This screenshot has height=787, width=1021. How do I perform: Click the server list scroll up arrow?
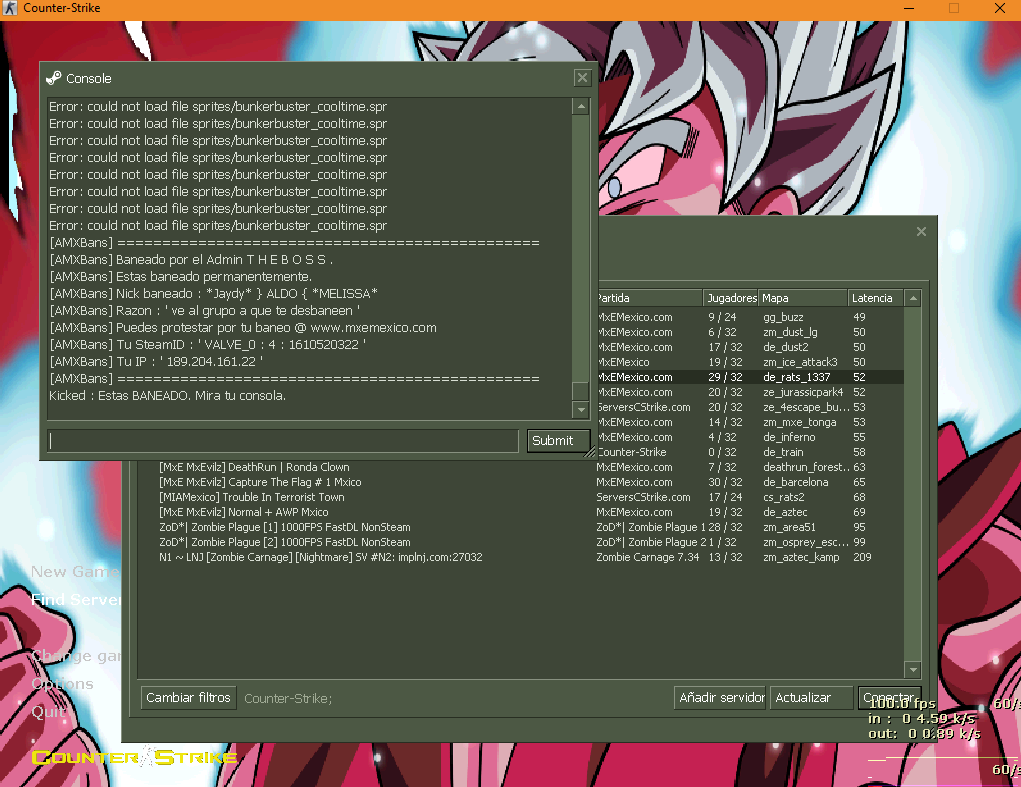coord(913,298)
